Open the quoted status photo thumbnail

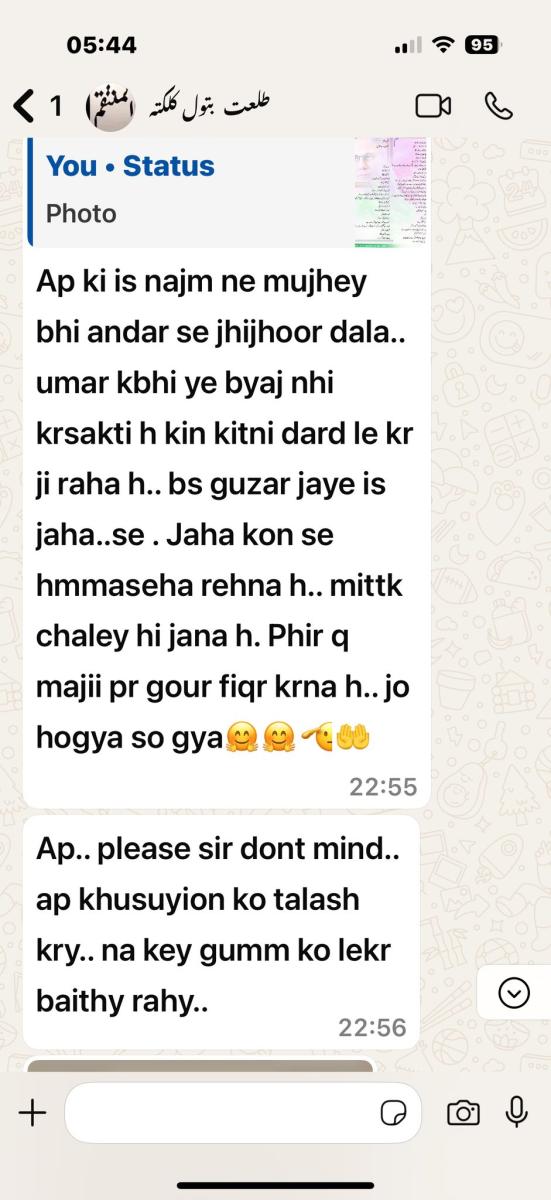[x=390, y=192]
